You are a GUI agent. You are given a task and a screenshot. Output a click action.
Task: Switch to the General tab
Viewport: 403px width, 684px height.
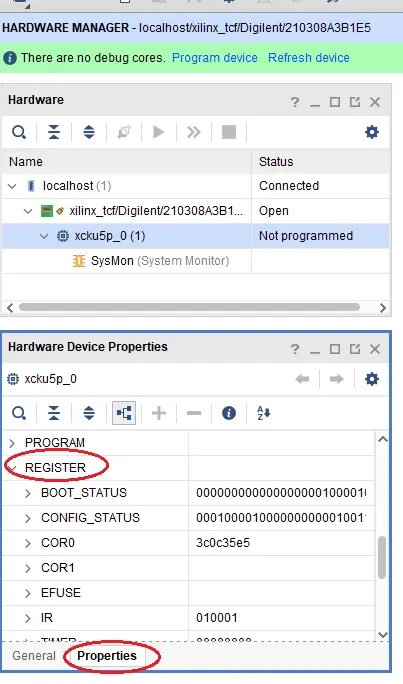(x=34, y=656)
